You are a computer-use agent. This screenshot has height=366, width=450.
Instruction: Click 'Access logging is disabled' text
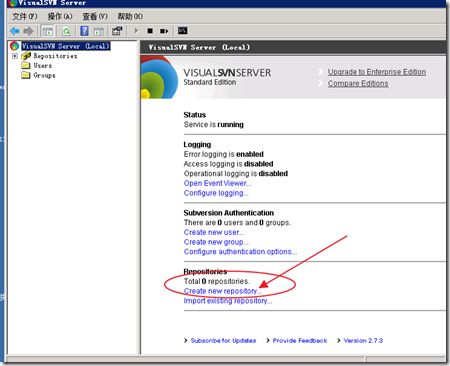click(x=228, y=164)
